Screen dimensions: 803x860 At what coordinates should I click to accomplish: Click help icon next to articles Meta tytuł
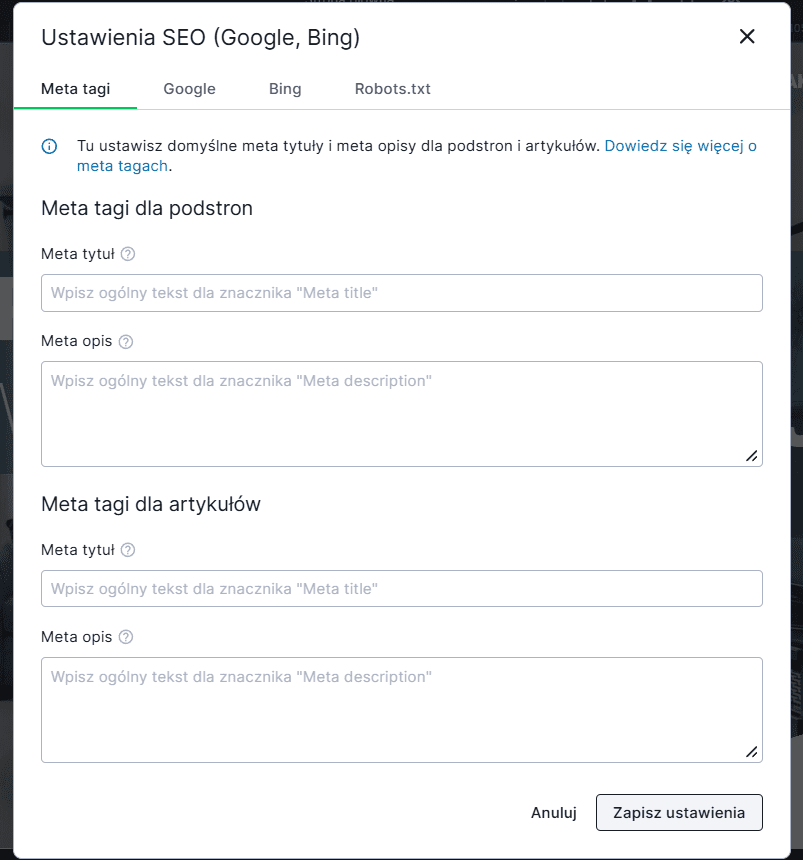(x=128, y=550)
